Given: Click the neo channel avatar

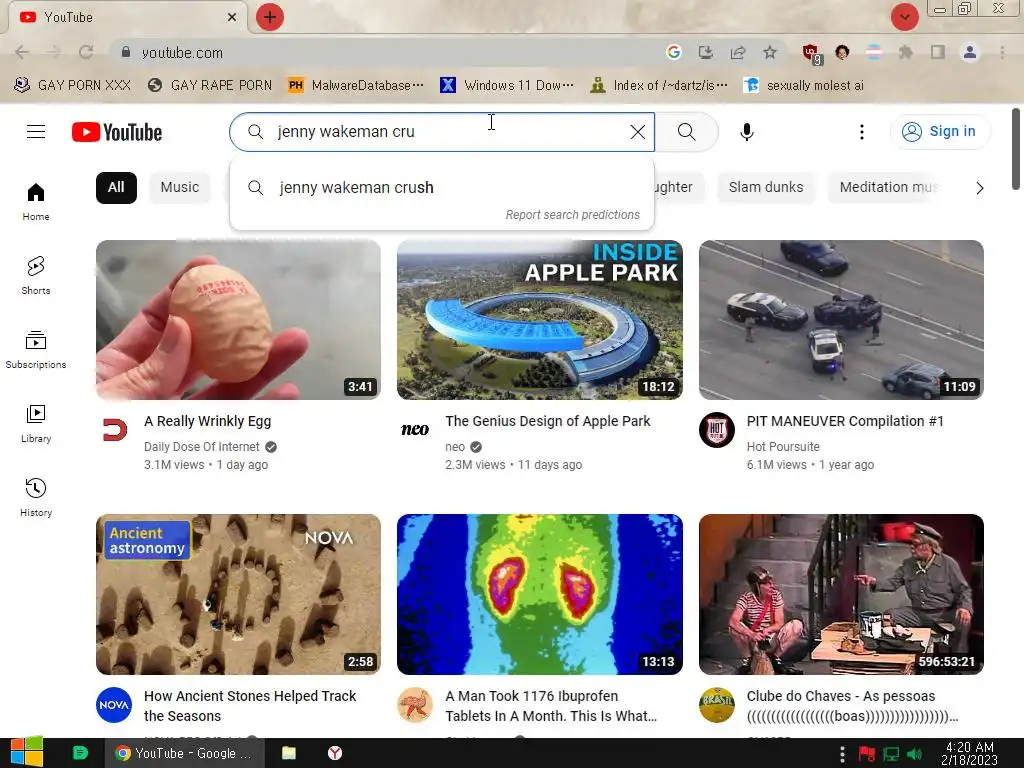Looking at the screenshot, I should pyautogui.click(x=415, y=430).
